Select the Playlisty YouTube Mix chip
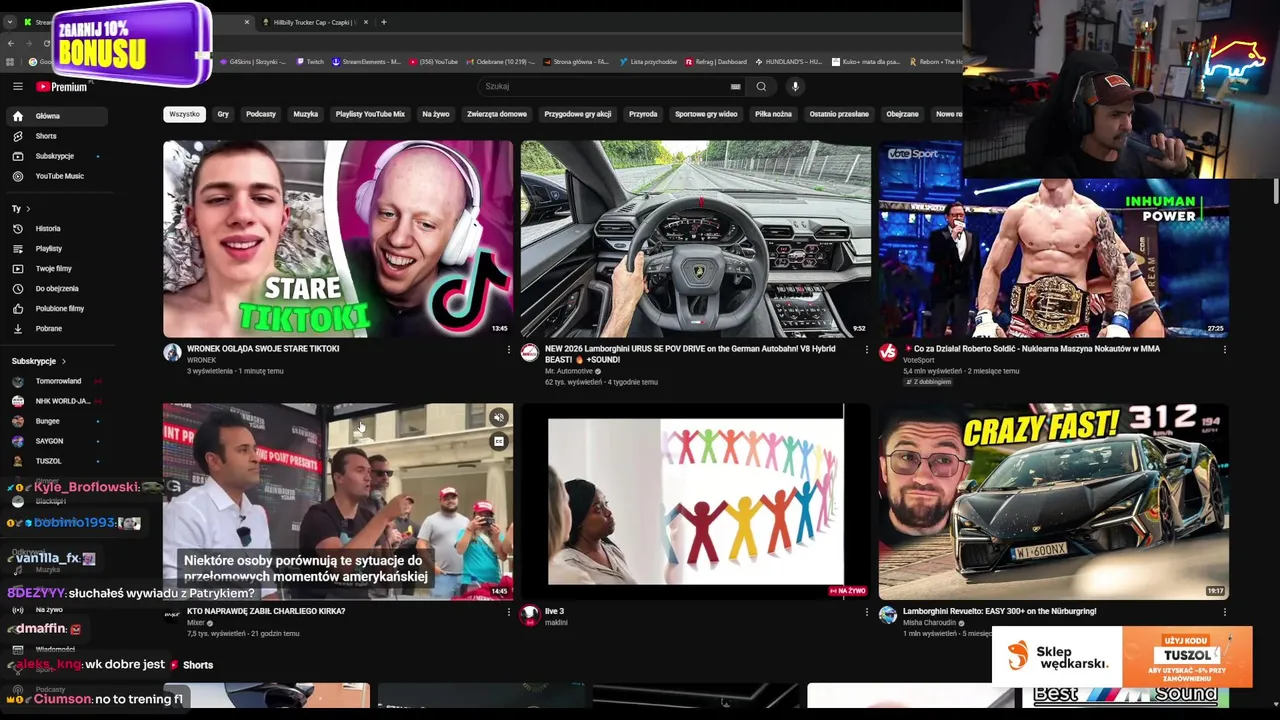This screenshot has height=720, width=1280. coord(370,114)
